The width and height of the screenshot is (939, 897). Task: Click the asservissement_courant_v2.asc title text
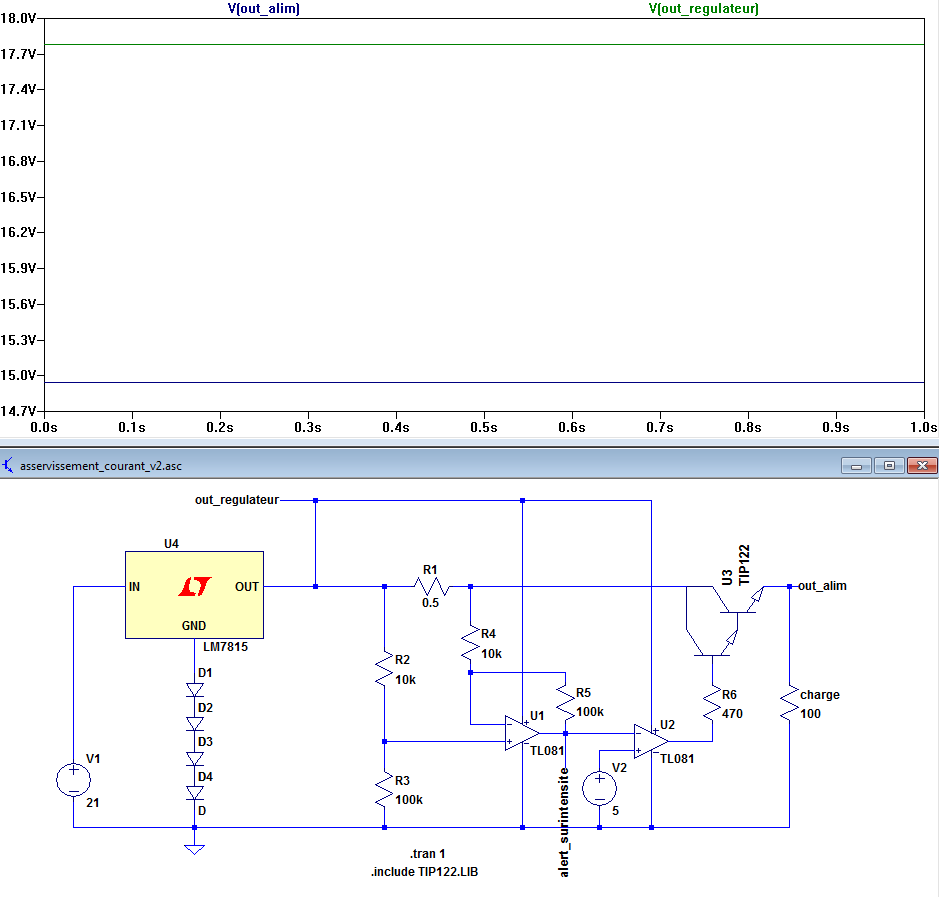pyautogui.click(x=101, y=466)
